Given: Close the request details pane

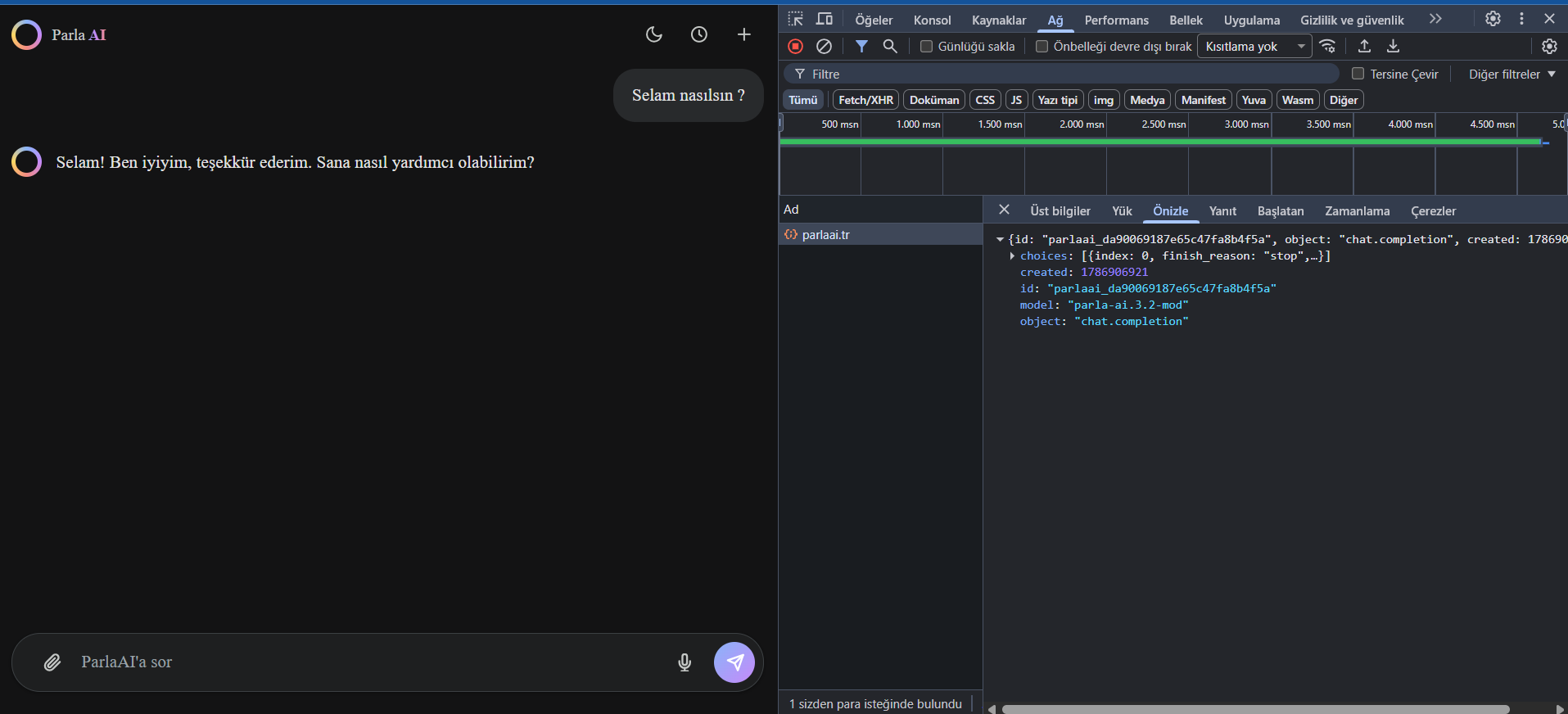Looking at the screenshot, I should tap(1004, 210).
